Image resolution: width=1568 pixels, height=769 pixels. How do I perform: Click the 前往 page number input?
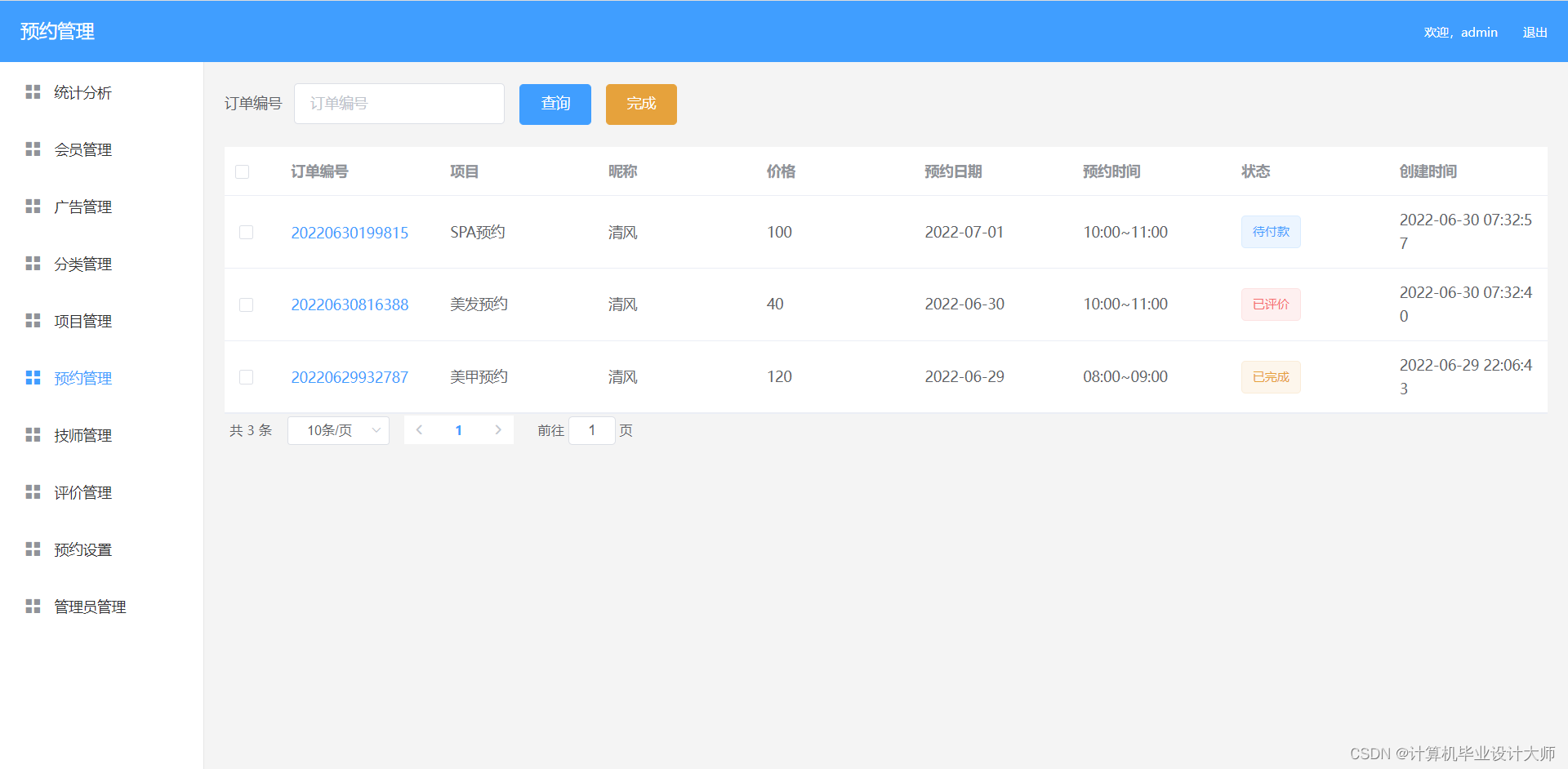pyautogui.click(x=592, y=430)
